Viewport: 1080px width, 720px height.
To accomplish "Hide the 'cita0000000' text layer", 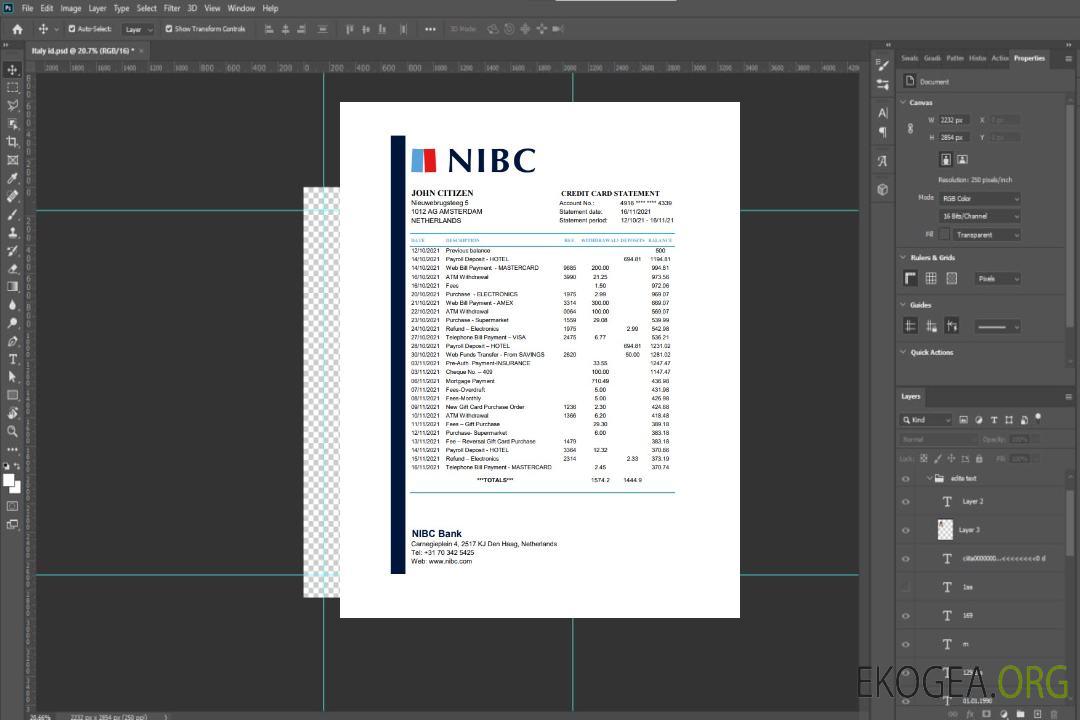I will pyautogui.click(x=906, y=559).
